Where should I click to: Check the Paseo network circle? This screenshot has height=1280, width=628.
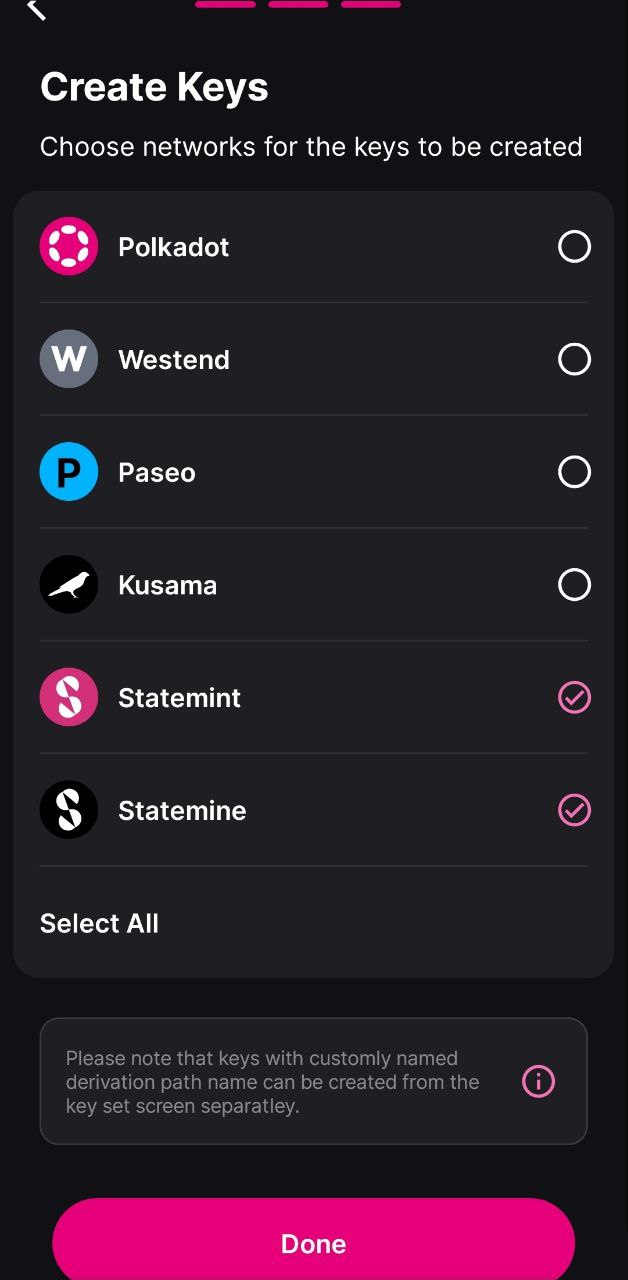click(x=574, y=472)
